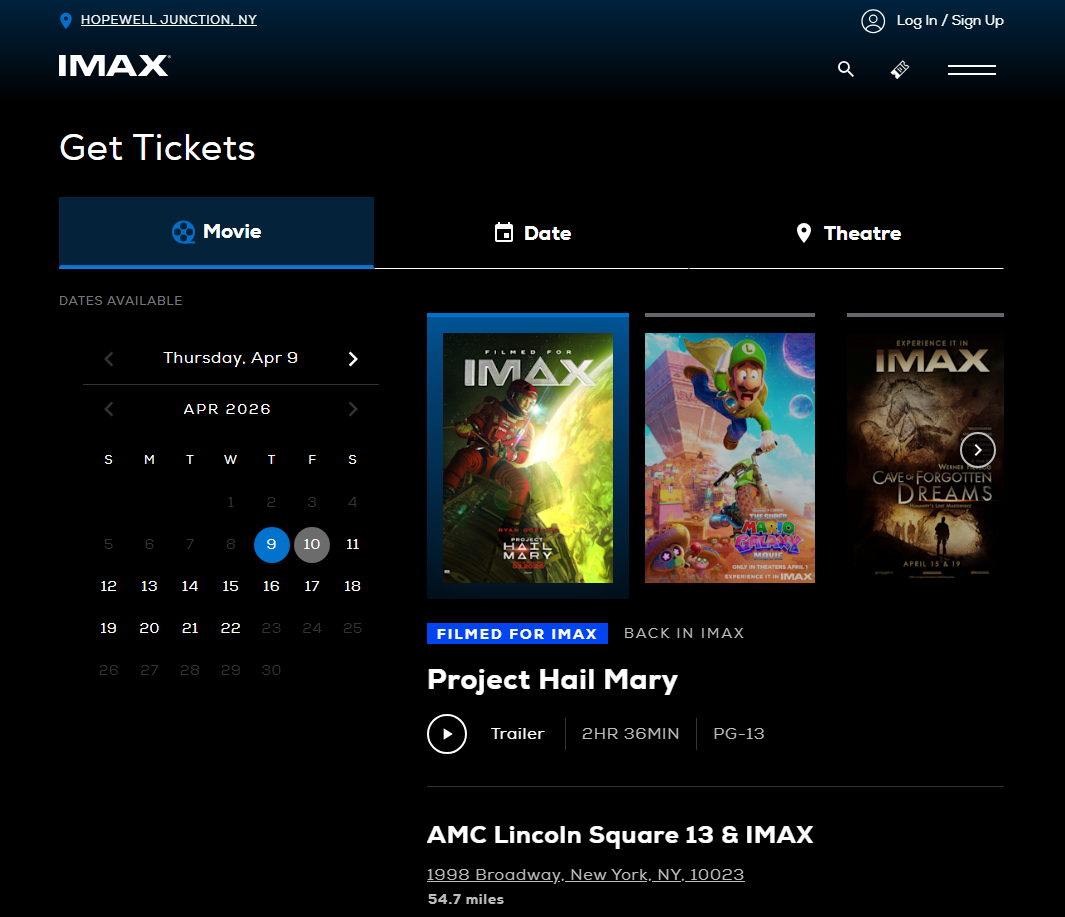This screenshot has width=1065, height=917.
Task: Select April 15 on the calendar
Action: (230, 586)
